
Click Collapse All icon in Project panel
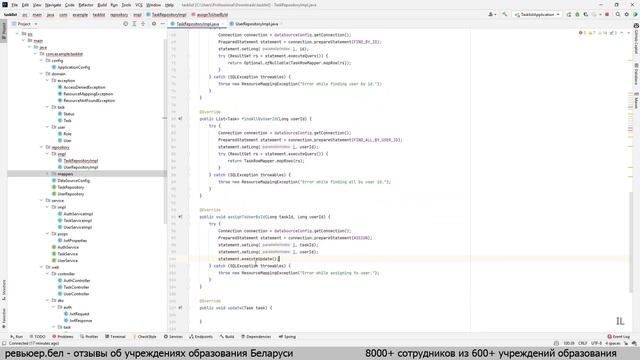tap(143, 24)
